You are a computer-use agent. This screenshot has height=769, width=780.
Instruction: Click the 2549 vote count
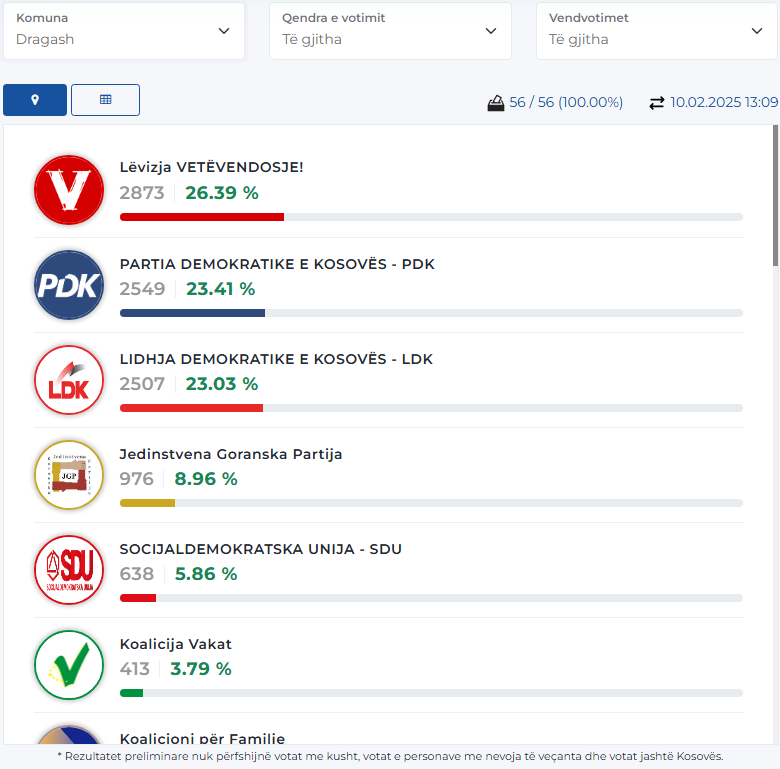(x=142, y=289)
